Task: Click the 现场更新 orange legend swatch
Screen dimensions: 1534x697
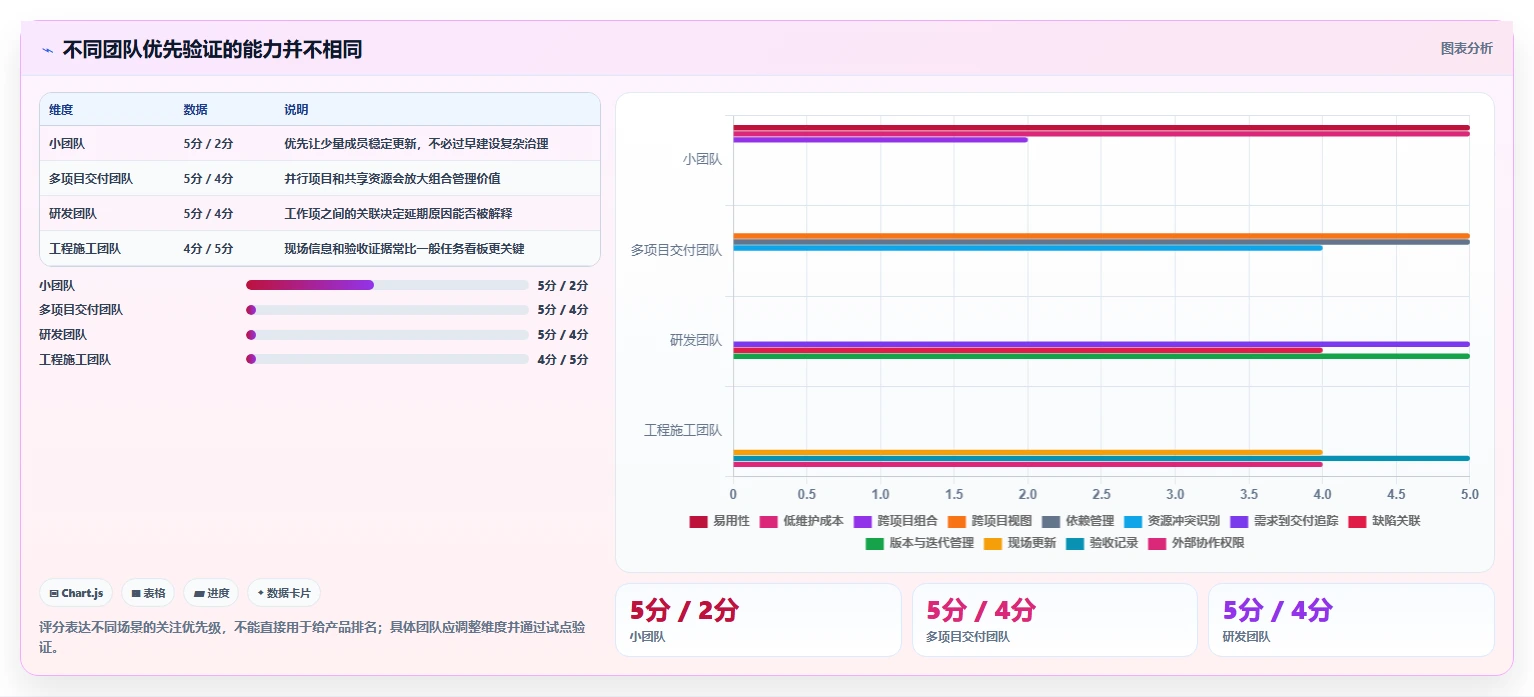Action: [993, 543]
